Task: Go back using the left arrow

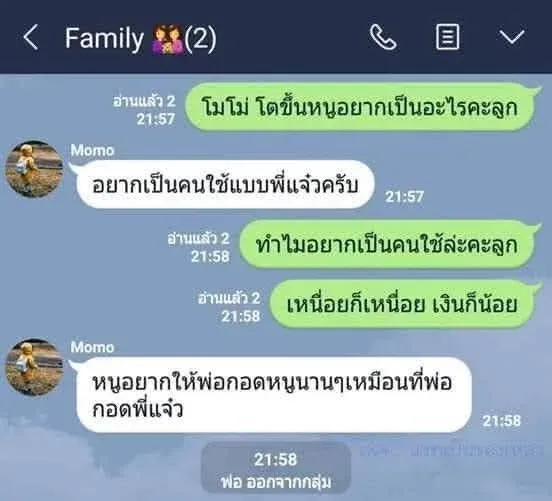Action: (31, 37)
